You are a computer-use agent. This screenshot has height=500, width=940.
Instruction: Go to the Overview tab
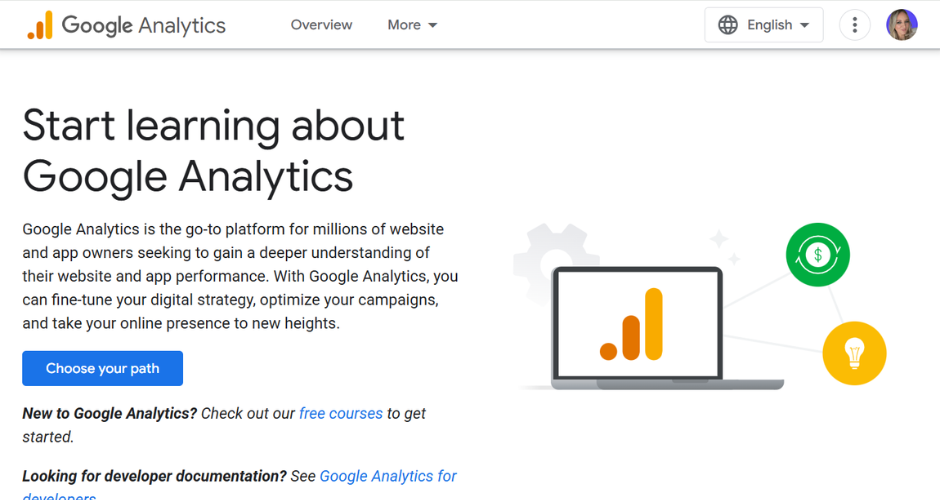(321, 25)
